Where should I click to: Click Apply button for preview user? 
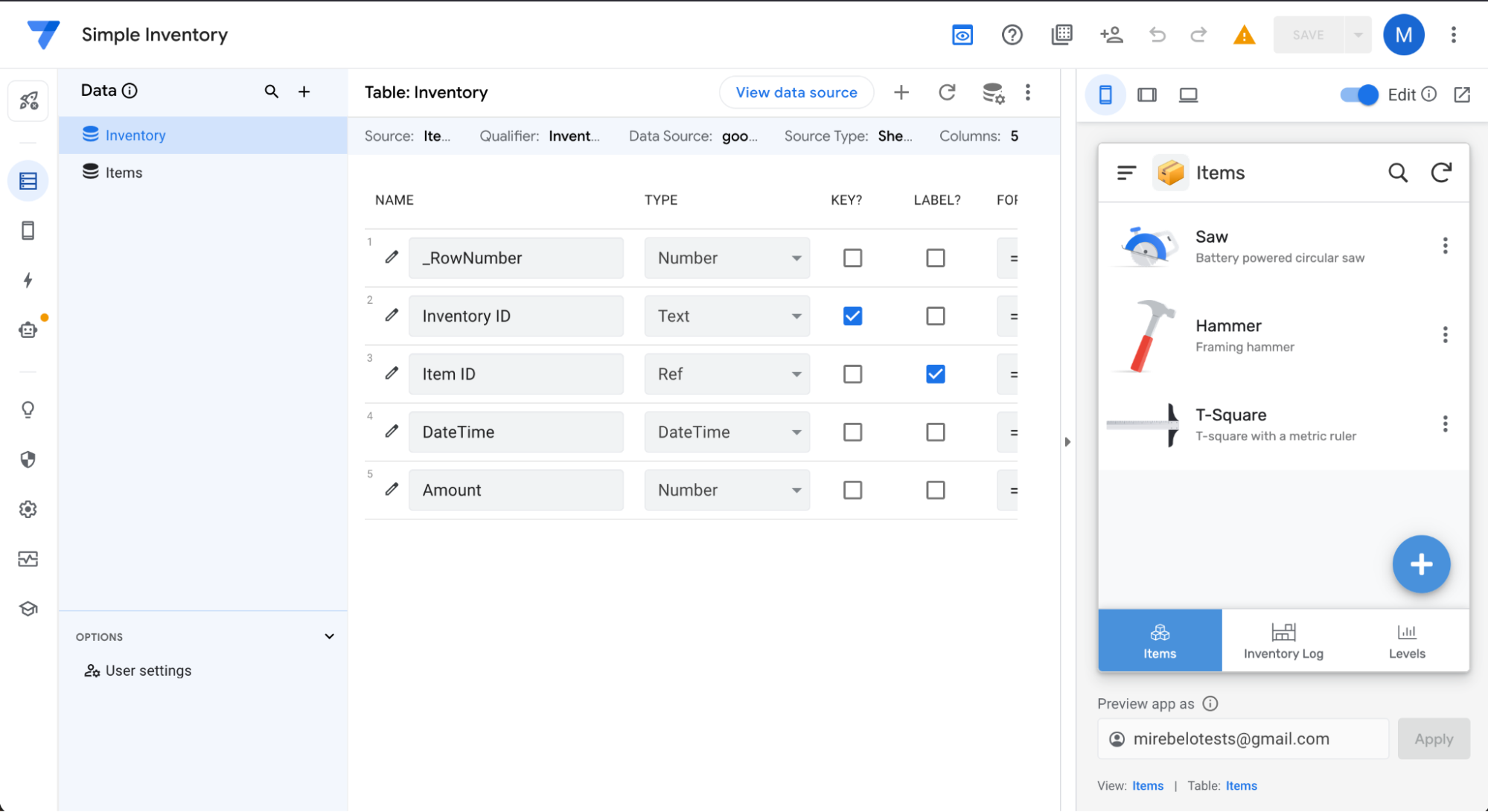point(1434,739)
